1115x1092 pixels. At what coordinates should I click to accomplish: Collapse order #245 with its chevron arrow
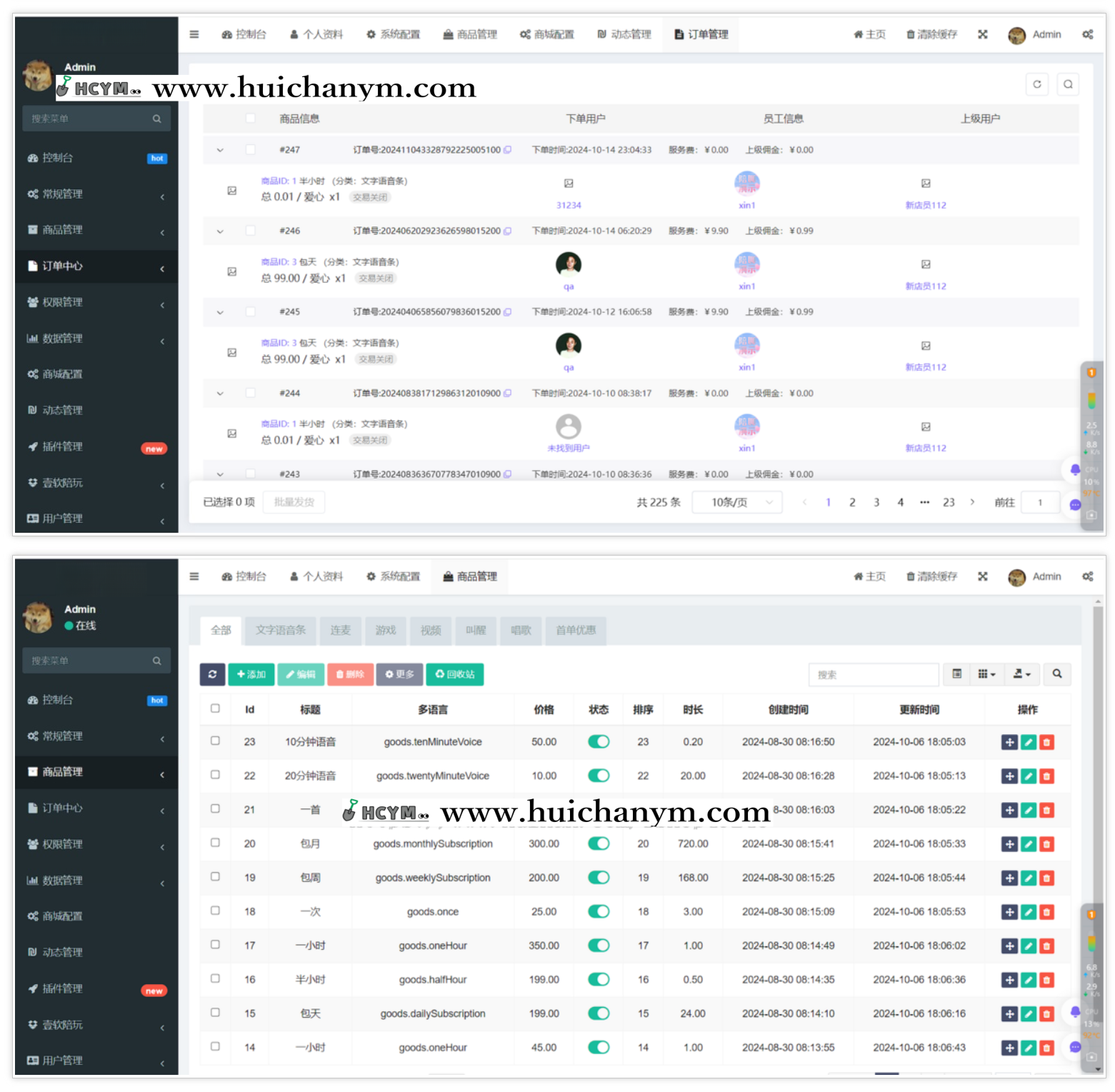pyautogui.click(x=220, y=312)
